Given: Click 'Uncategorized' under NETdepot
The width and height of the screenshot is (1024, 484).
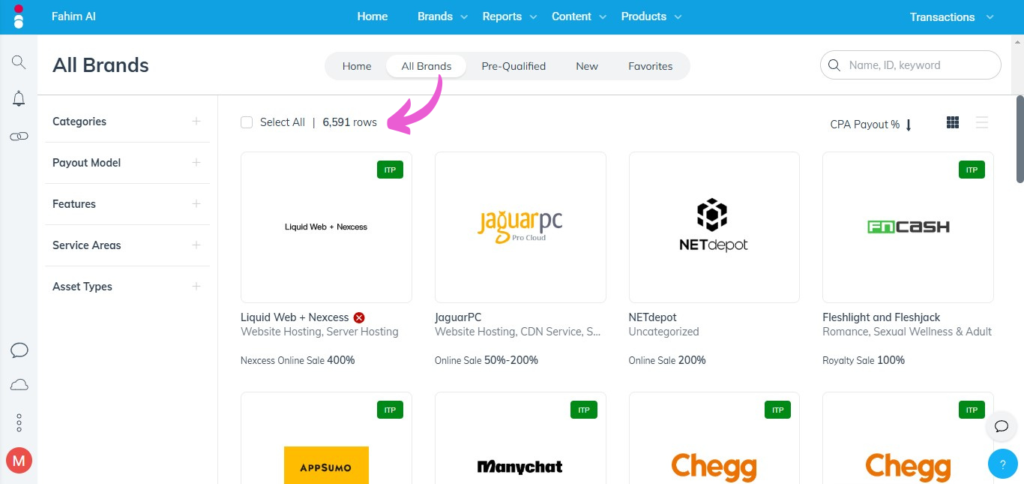Looking at the screenshot, I should pyautogui.click(x=664, y=332).
